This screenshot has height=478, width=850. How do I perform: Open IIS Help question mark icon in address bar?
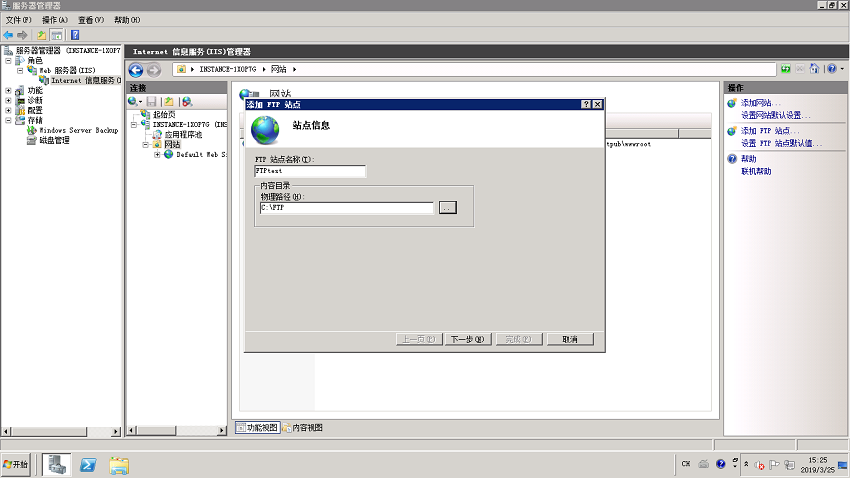(832, 69)
